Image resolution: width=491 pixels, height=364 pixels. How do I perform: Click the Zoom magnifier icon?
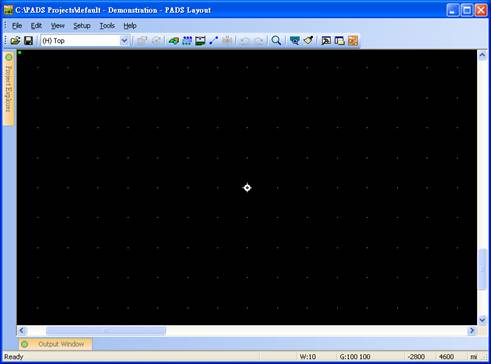[x=276, y=41]
